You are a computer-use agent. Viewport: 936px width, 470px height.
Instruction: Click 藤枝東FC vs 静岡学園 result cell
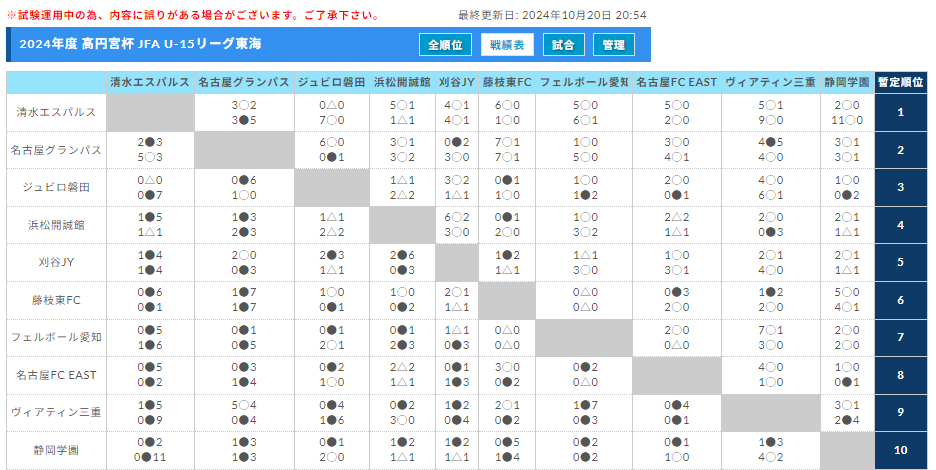847,300
